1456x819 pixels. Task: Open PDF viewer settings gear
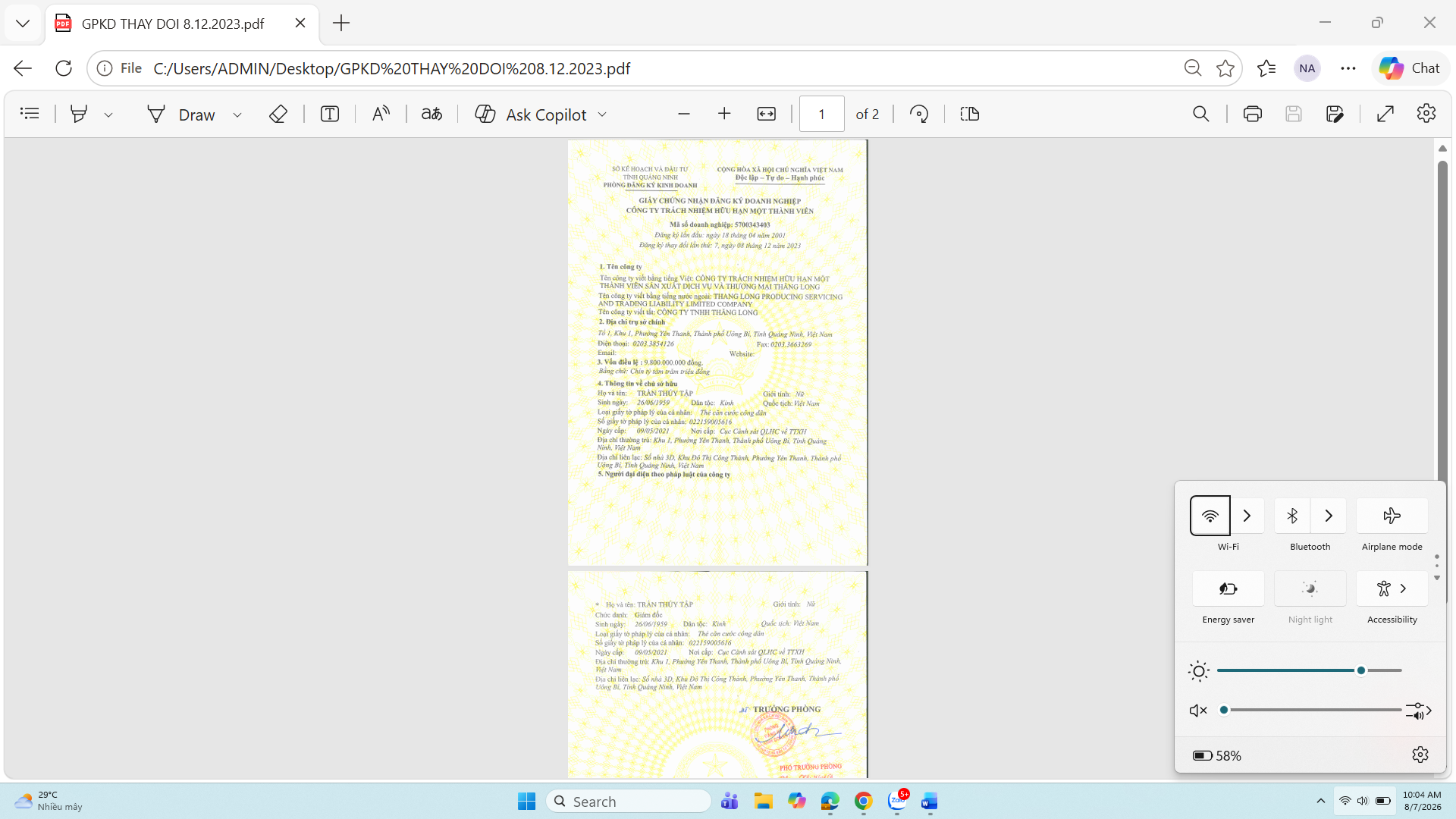click(x=1426, y=114)
